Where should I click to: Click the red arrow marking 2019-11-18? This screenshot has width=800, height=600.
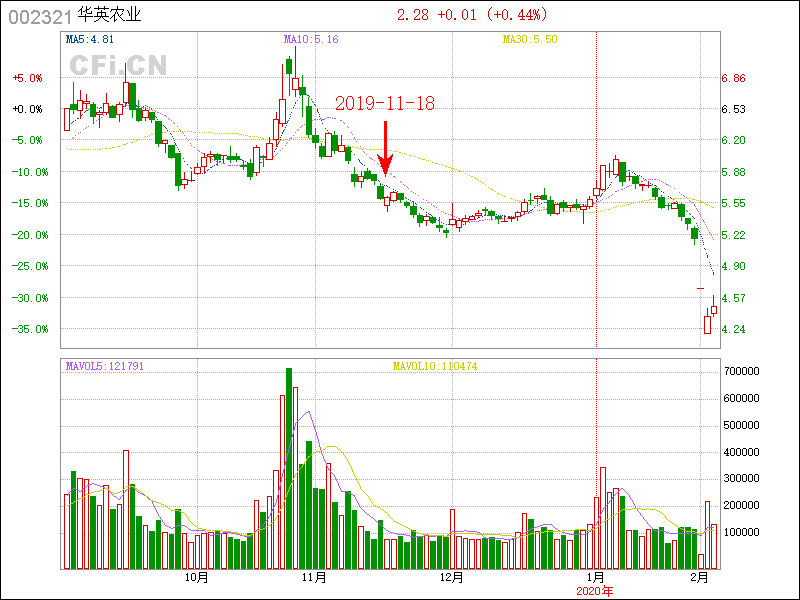click(x=385, y=148)
